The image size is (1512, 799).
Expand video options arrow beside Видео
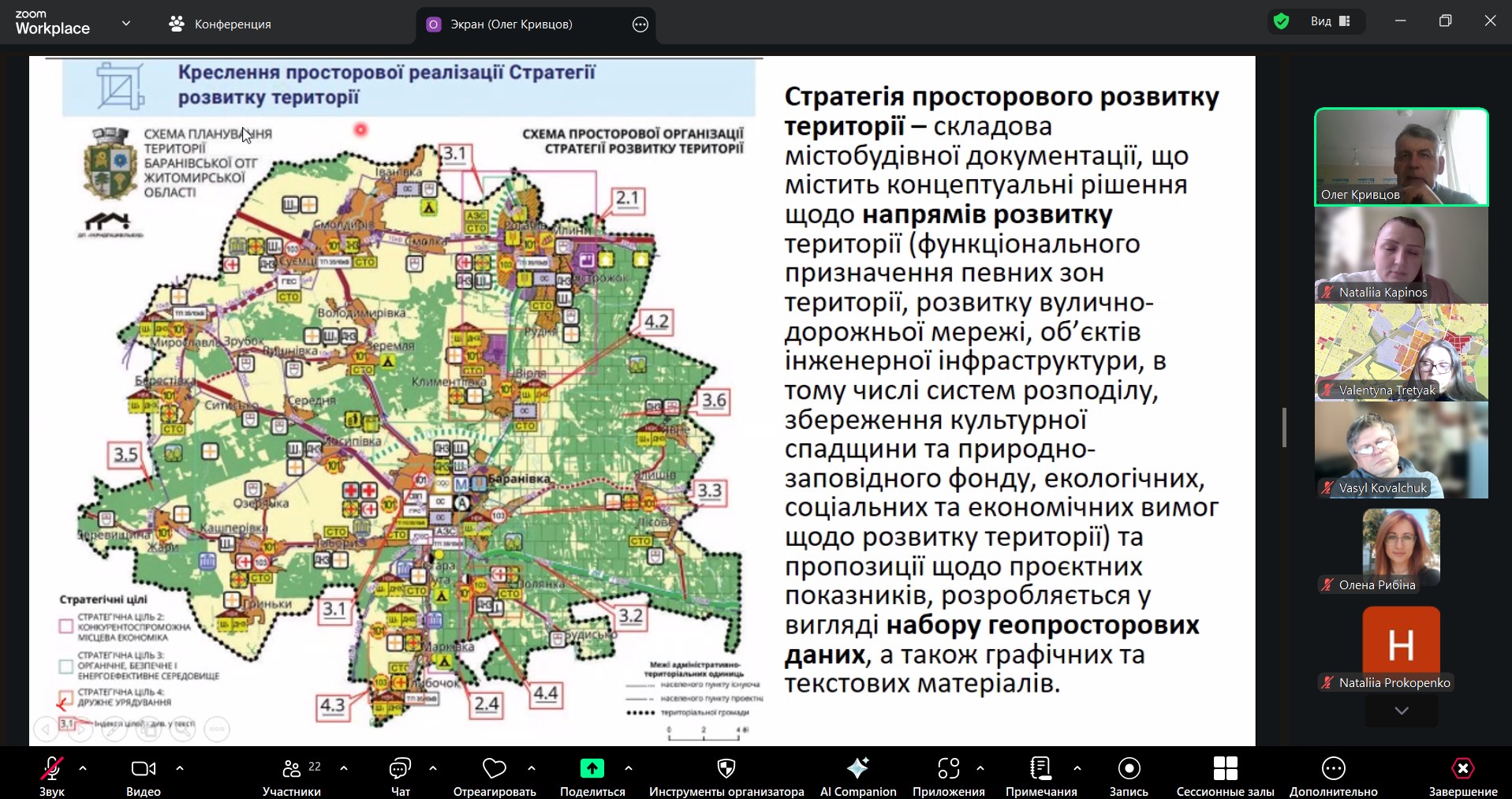pos(180,767)
